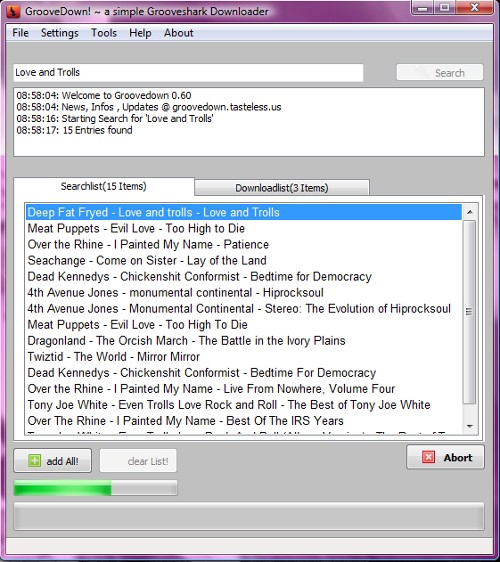Screen dimensions: 500x562
Task: Open the Settings menu
Action: tap(59, 33)
